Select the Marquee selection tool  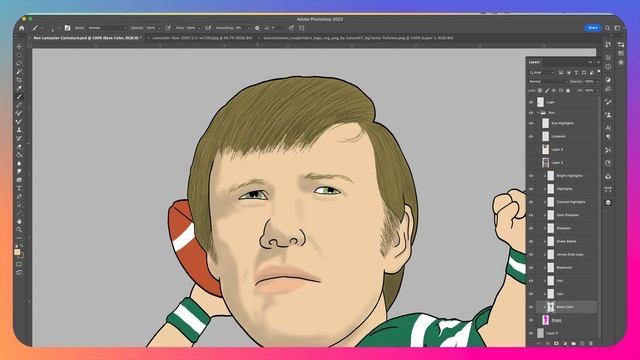(x=19, y=55)
